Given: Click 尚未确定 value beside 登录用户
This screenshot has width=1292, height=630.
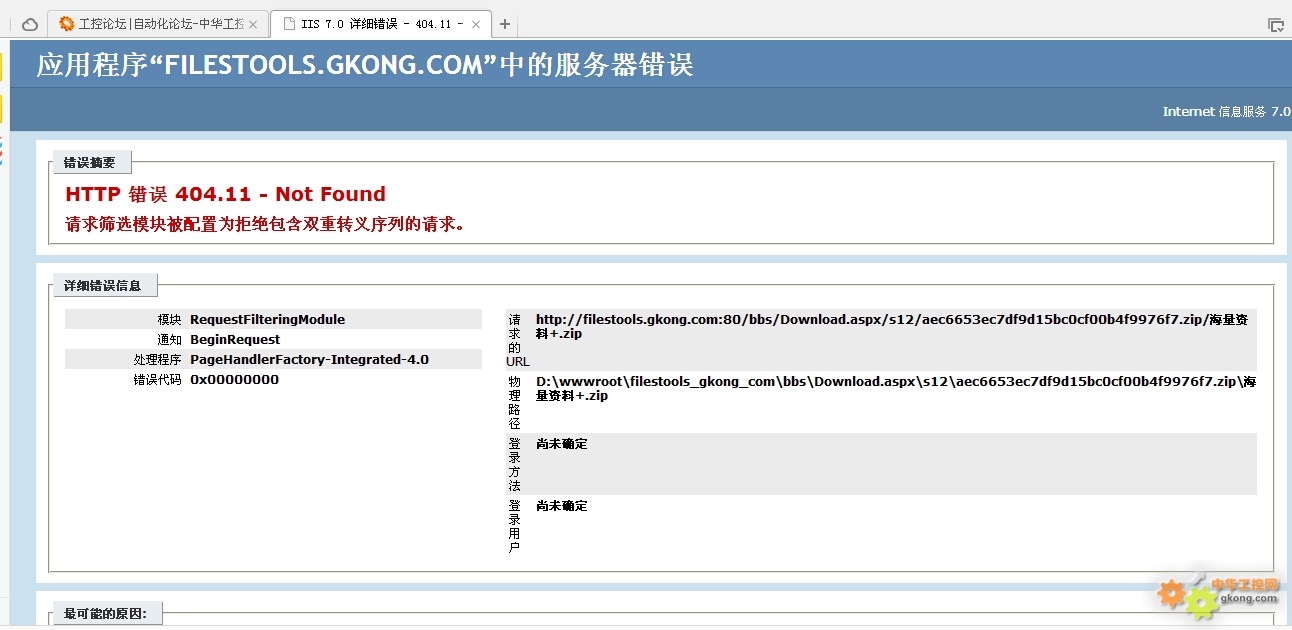Looking at the screenshot, I should [562, 506].
